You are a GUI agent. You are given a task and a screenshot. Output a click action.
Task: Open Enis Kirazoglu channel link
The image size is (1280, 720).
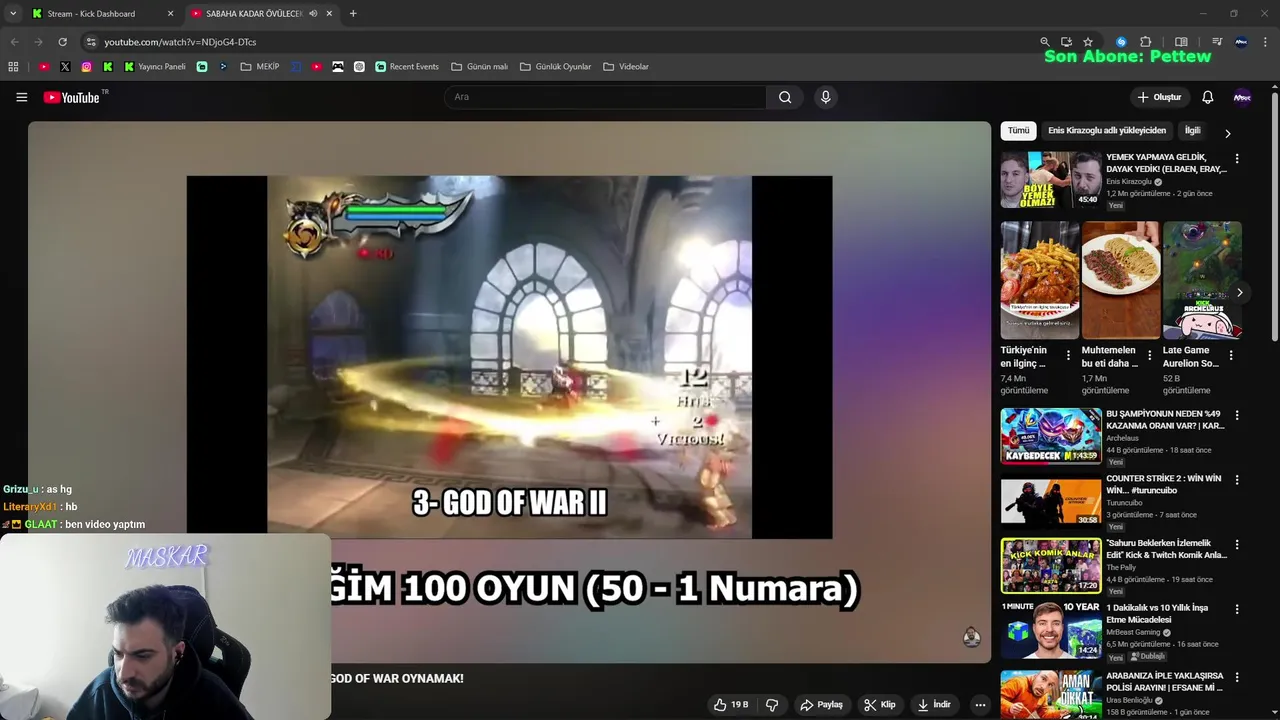click(1129, 182)
